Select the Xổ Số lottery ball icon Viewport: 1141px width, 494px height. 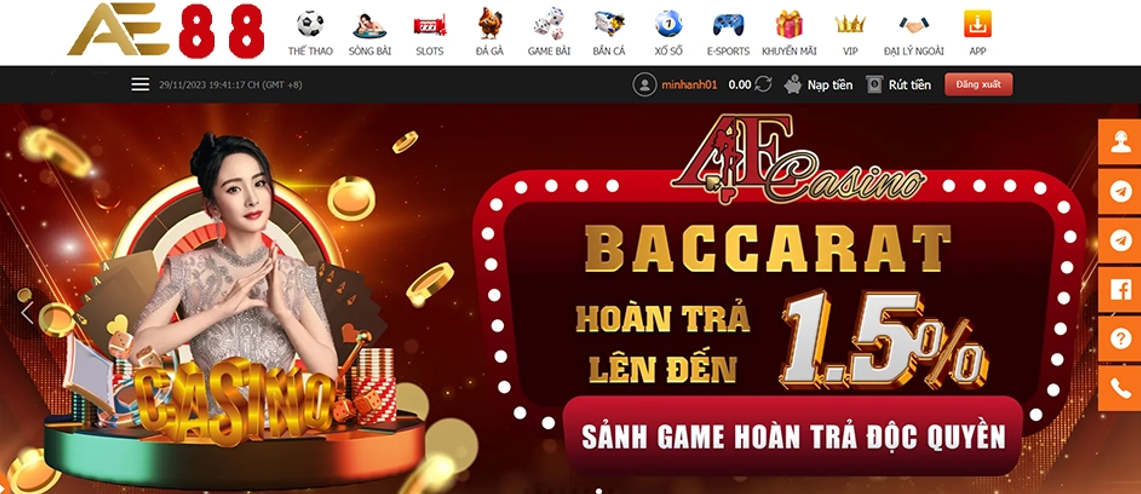point(668,24)
